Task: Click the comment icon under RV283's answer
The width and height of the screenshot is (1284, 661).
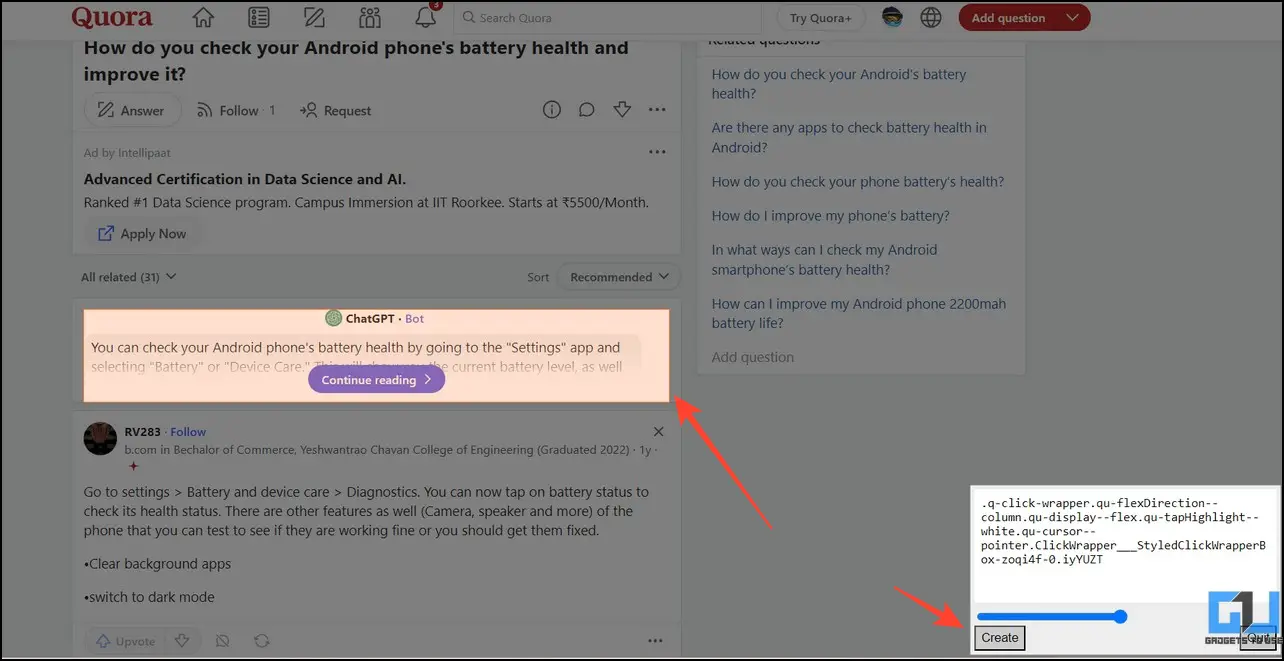Action: click(223, 641)
